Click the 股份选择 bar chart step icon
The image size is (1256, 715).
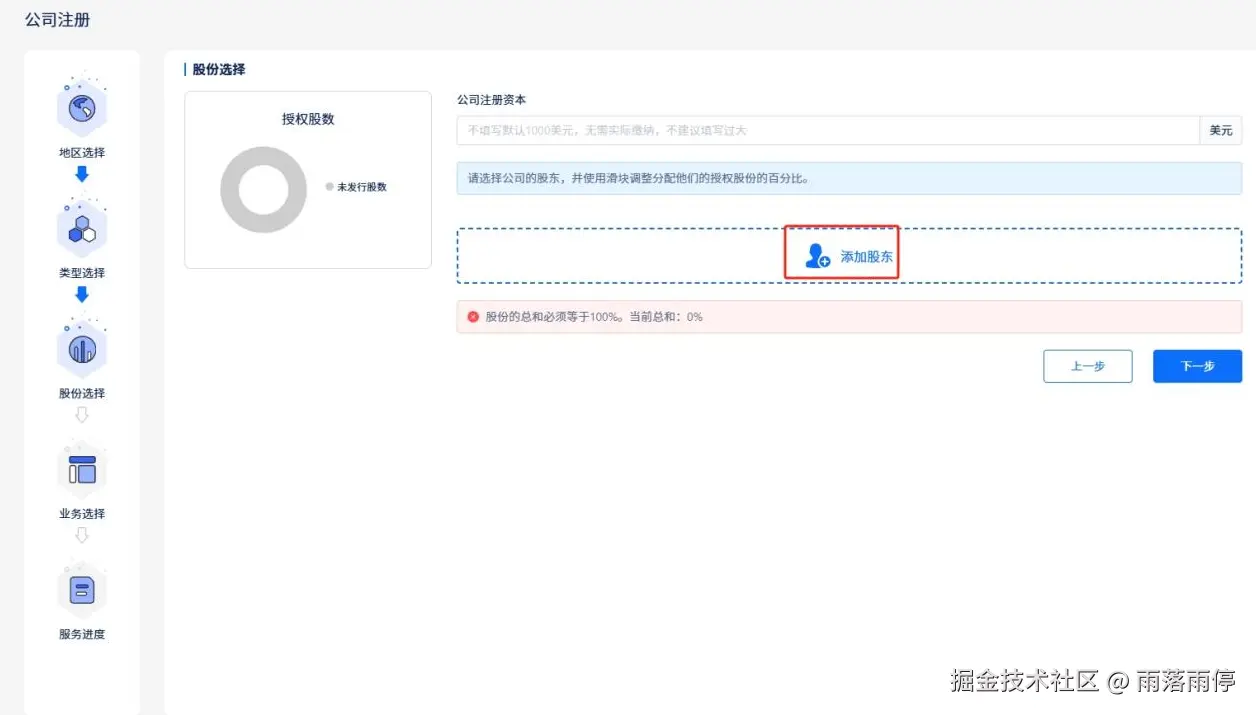[x=82, y=348]
